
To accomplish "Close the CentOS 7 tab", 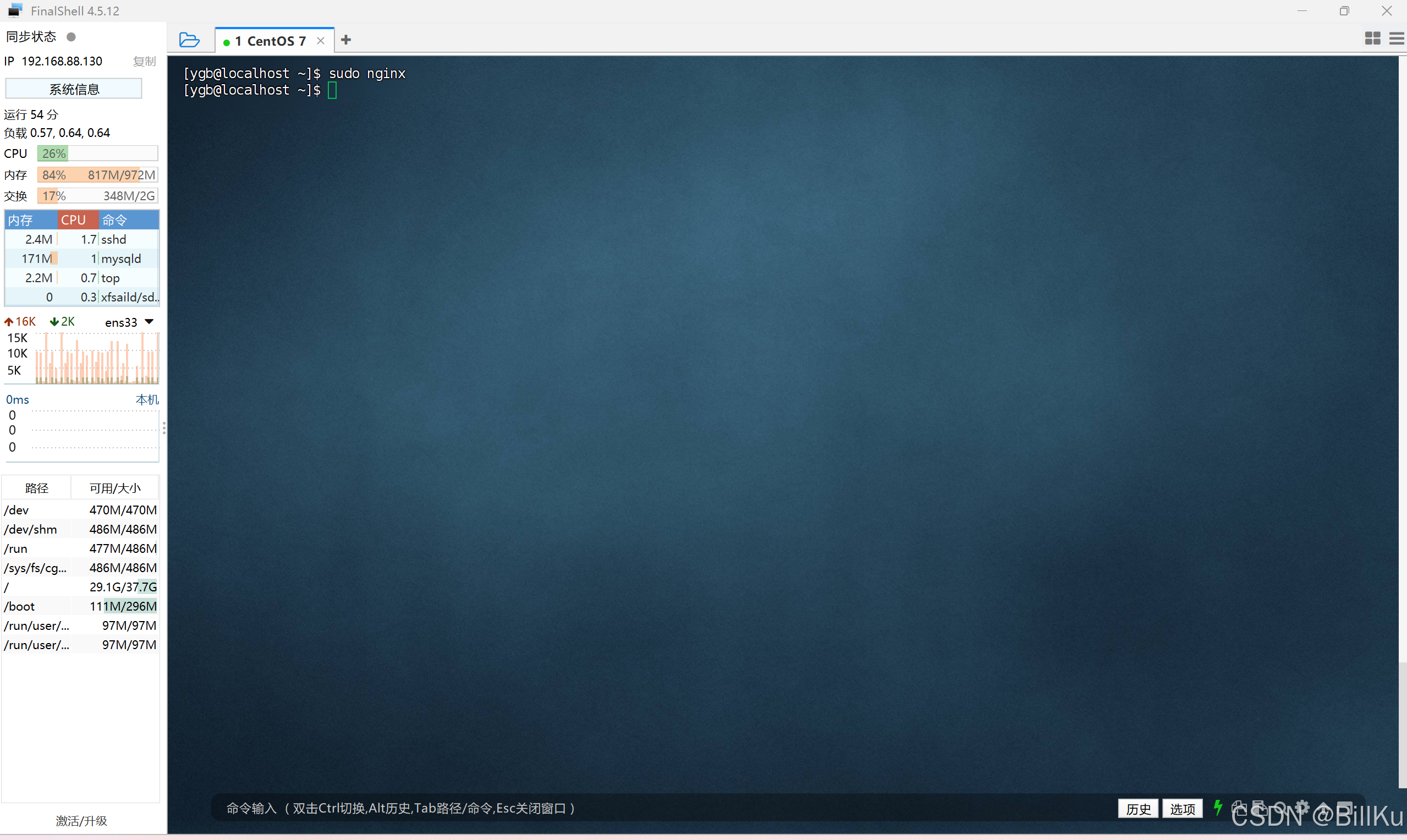I will pos(321,41).
